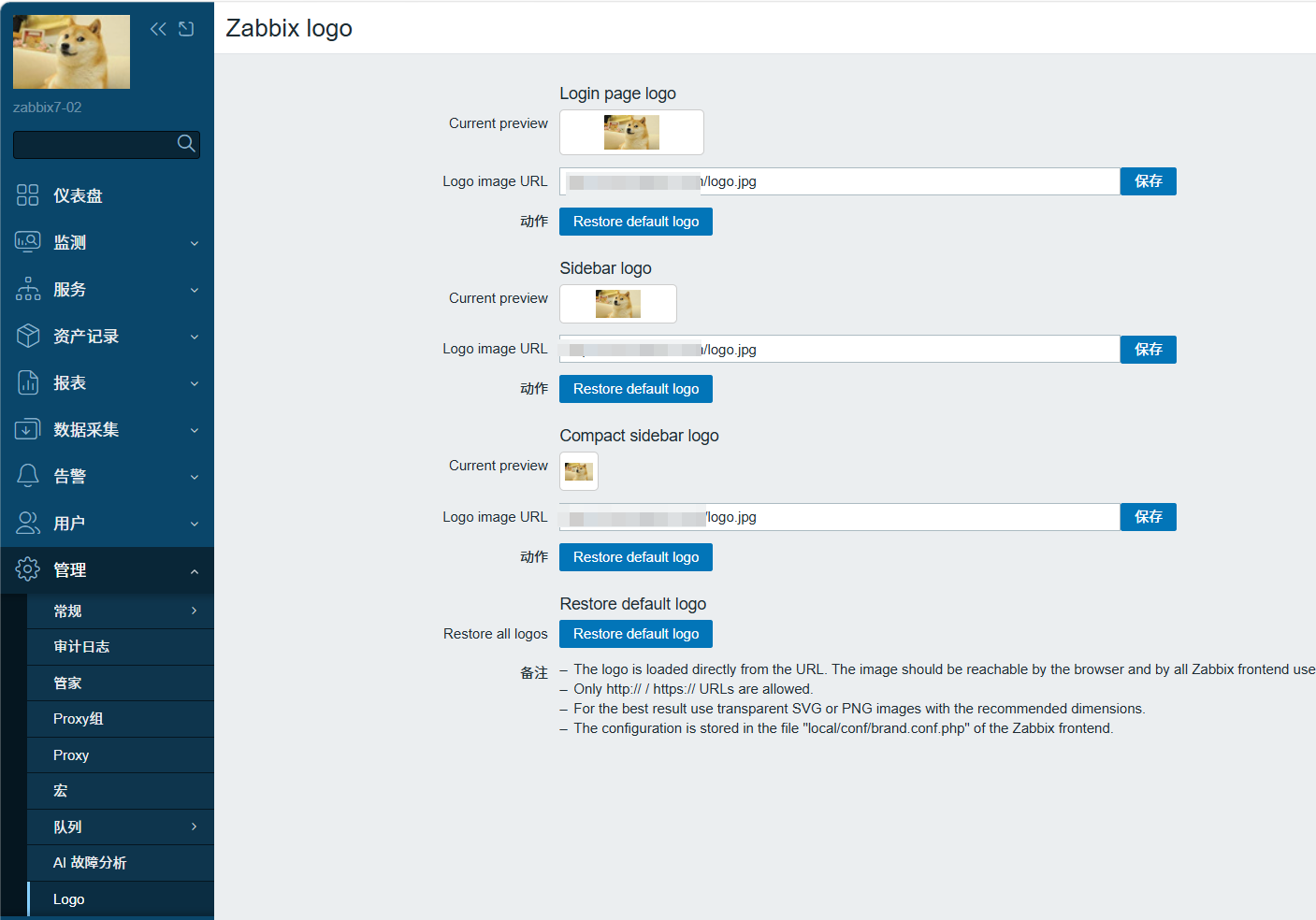
Task: Click the 服务 services hierarchy icon
Action: click(28, 288)
